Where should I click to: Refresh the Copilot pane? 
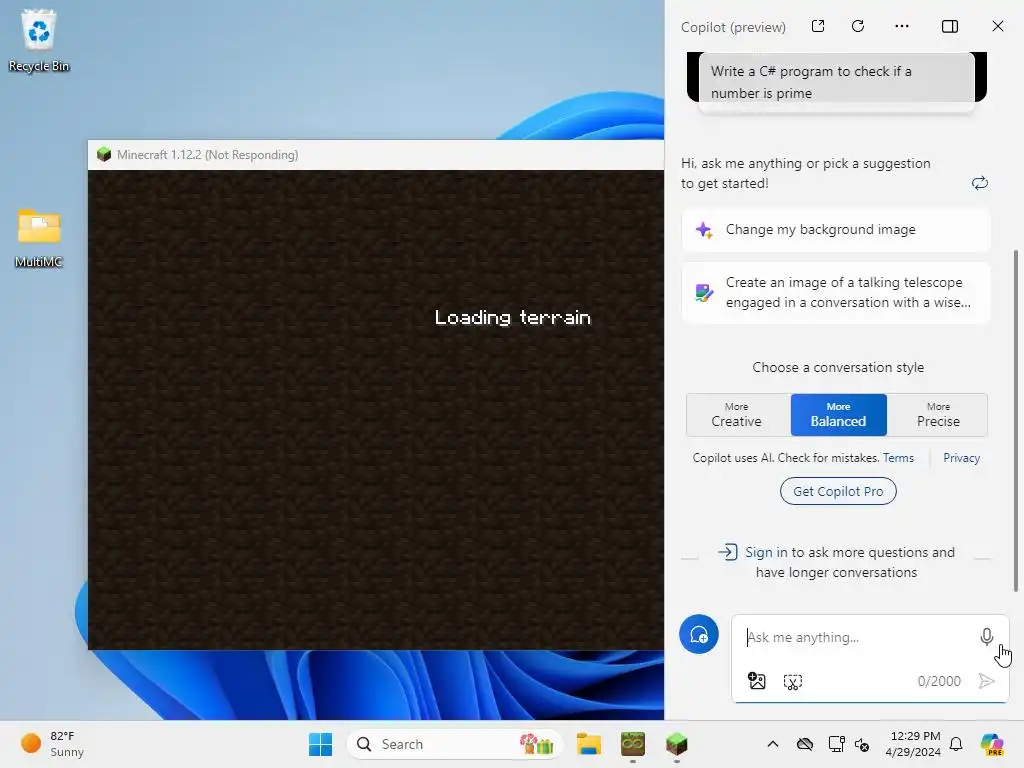point(858,26)
